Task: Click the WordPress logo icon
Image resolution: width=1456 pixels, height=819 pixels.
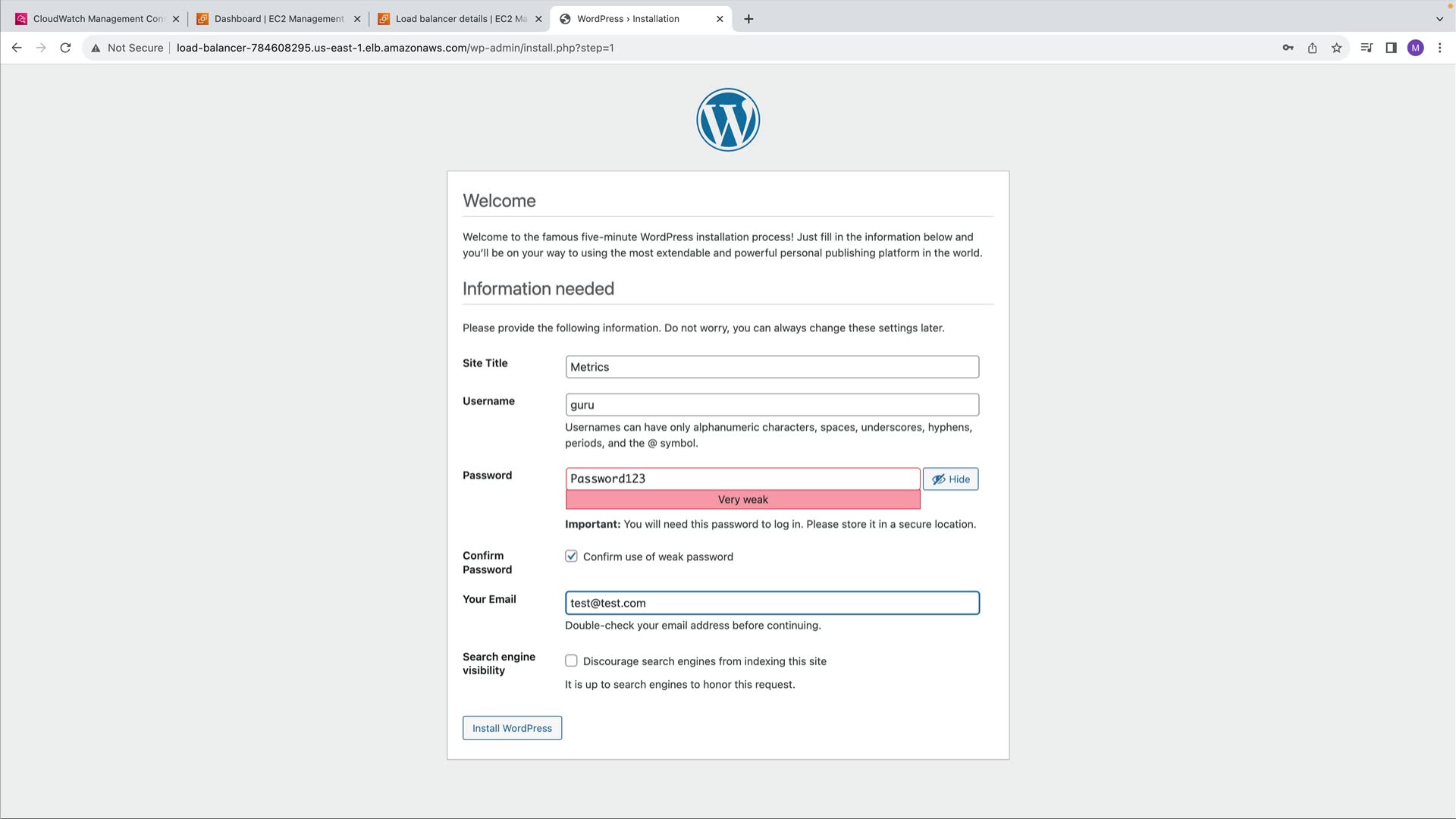Action: [x=728, y=120]
